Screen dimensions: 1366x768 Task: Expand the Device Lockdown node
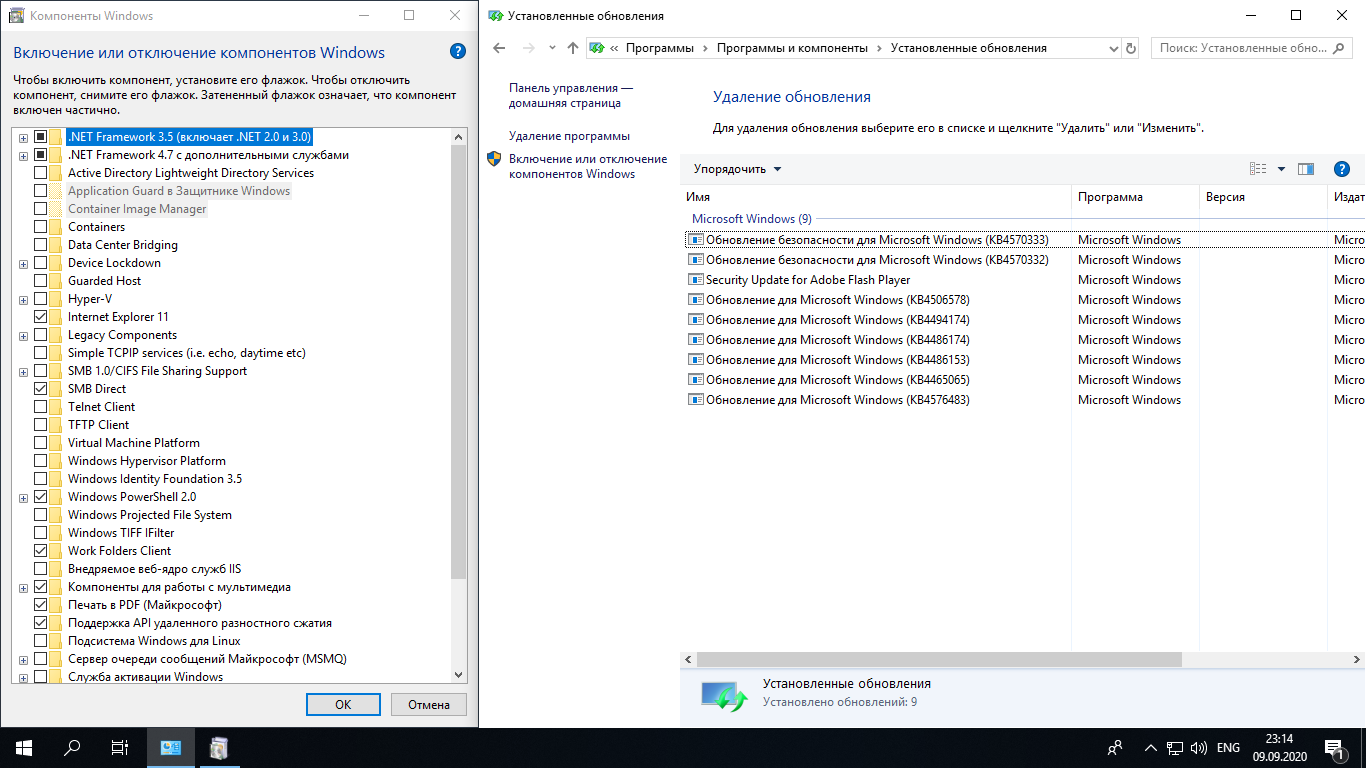23,263
